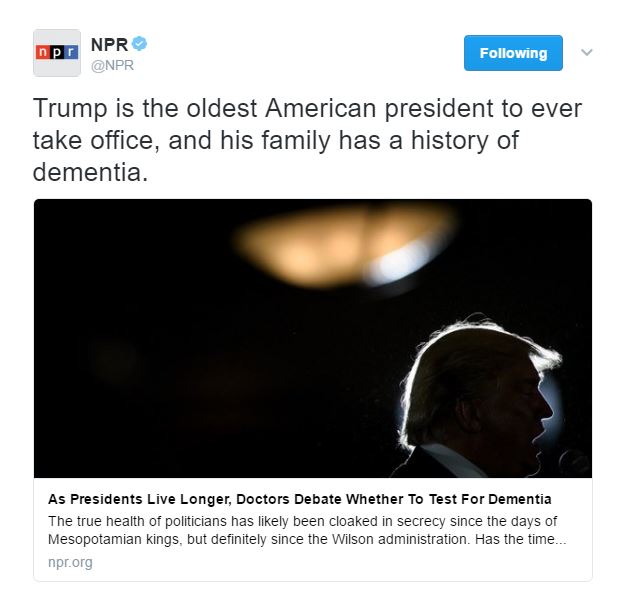Image resolution: width=625 pixels, height=594 pixels.
Task: Toggle the blue Following button
Action: pos(513,53)
